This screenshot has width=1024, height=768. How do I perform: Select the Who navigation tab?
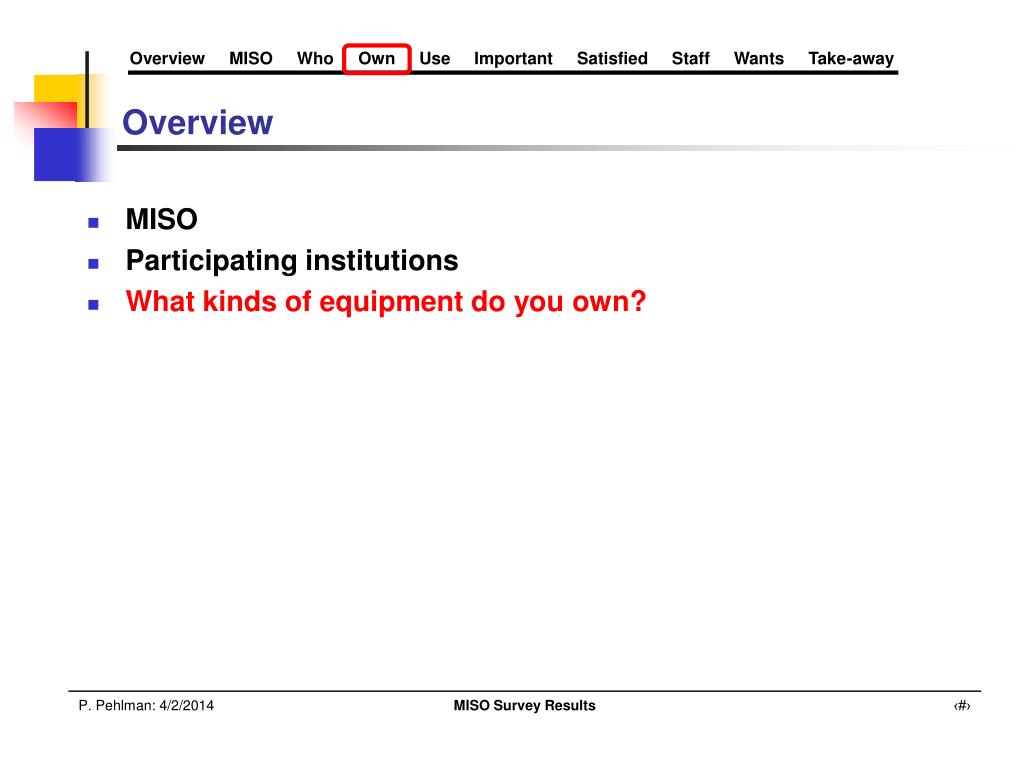pyautogui.click(x=315, y=59)
